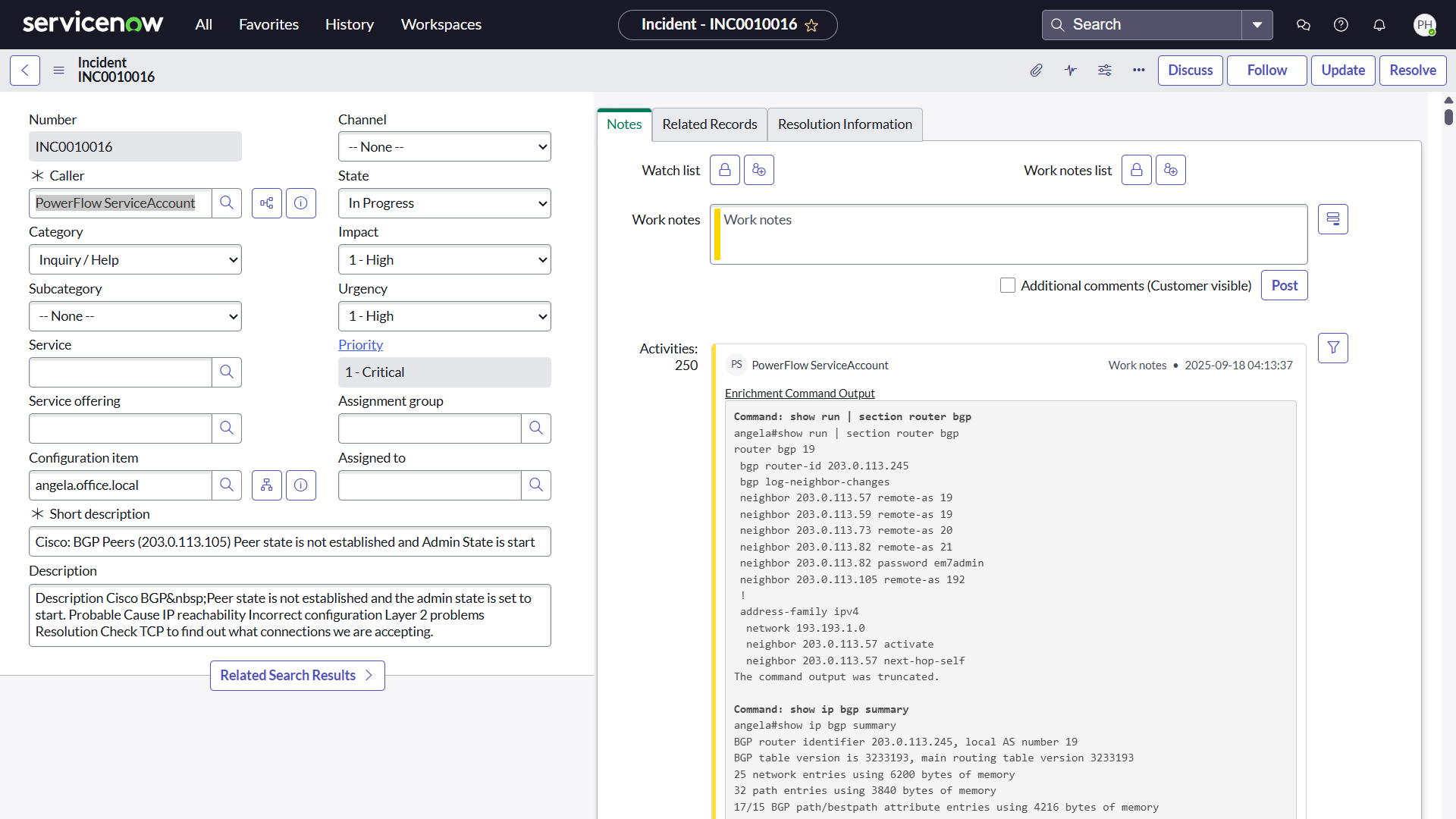
Task: Check Additional comments (Customer visible) checkbox
Action: [1007, 285]
